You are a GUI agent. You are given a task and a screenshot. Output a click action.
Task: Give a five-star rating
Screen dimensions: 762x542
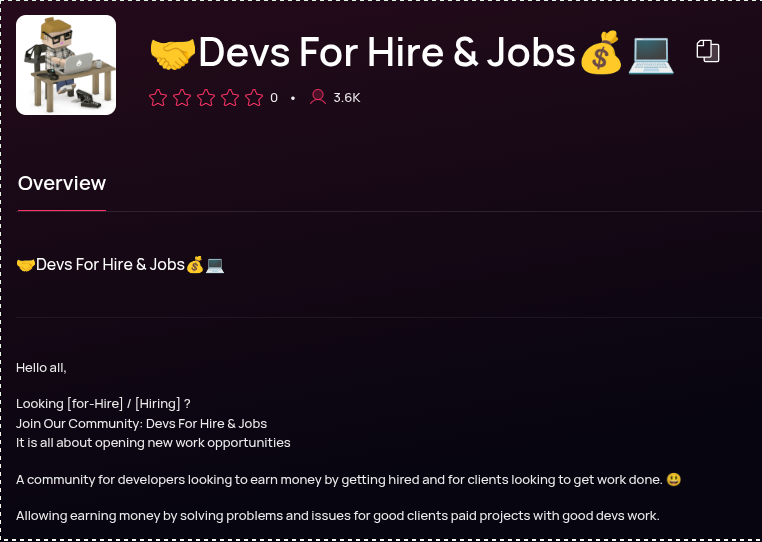(x=254, y=98)
